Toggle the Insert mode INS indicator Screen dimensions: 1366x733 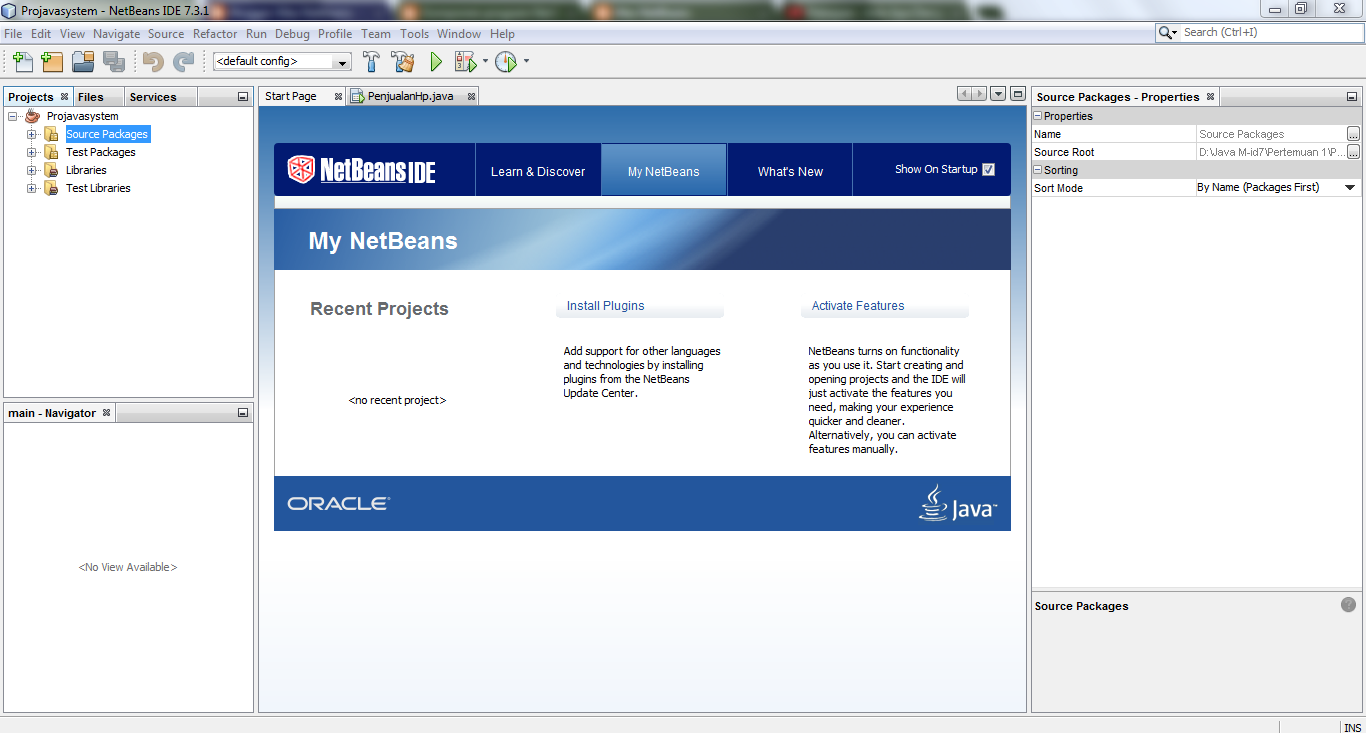tap(1352, 726)
